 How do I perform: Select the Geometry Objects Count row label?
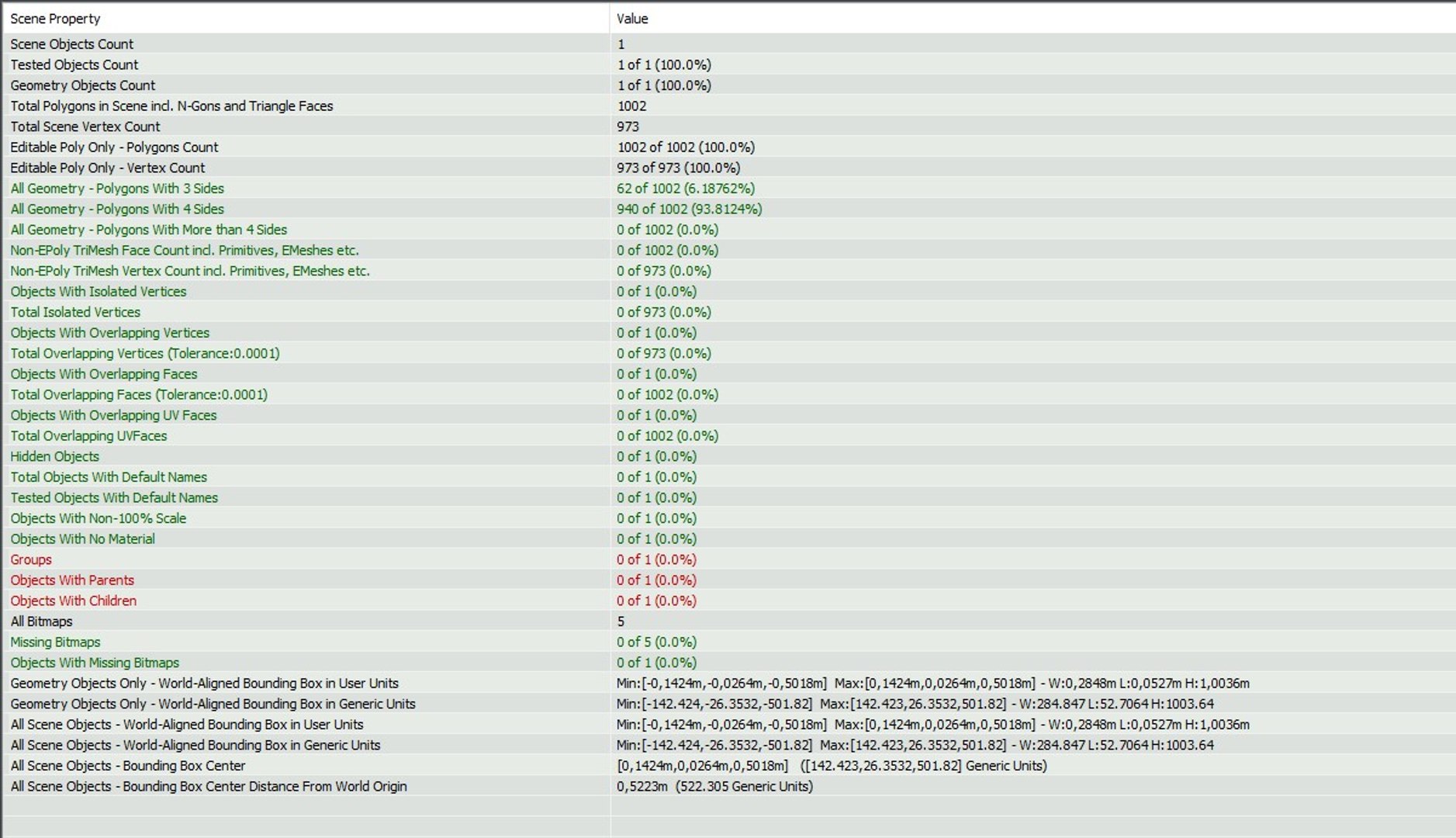[82, 85]
